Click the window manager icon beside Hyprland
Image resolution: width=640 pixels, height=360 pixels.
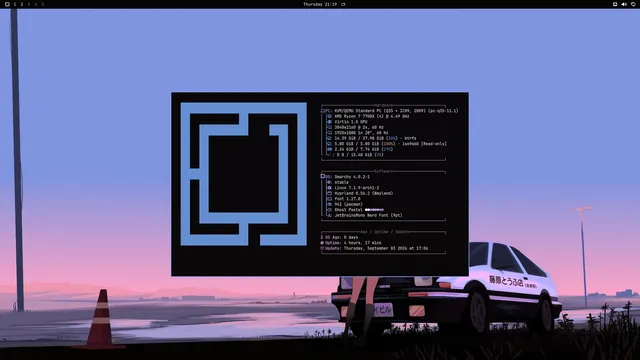[x=329, y=193]
